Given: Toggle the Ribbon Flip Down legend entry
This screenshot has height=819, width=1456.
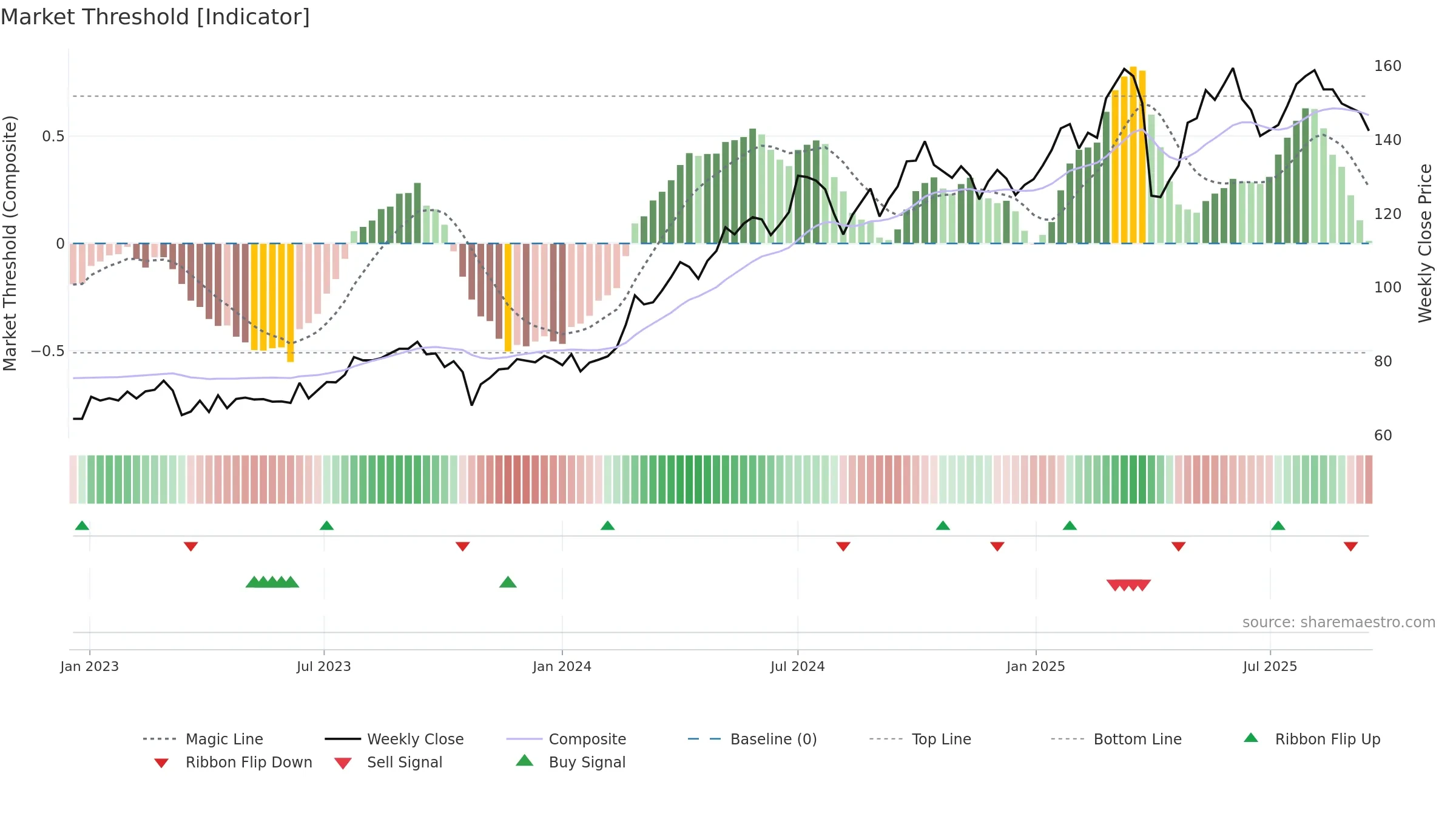Looking at the screenshot, I should tap(232, 762).
